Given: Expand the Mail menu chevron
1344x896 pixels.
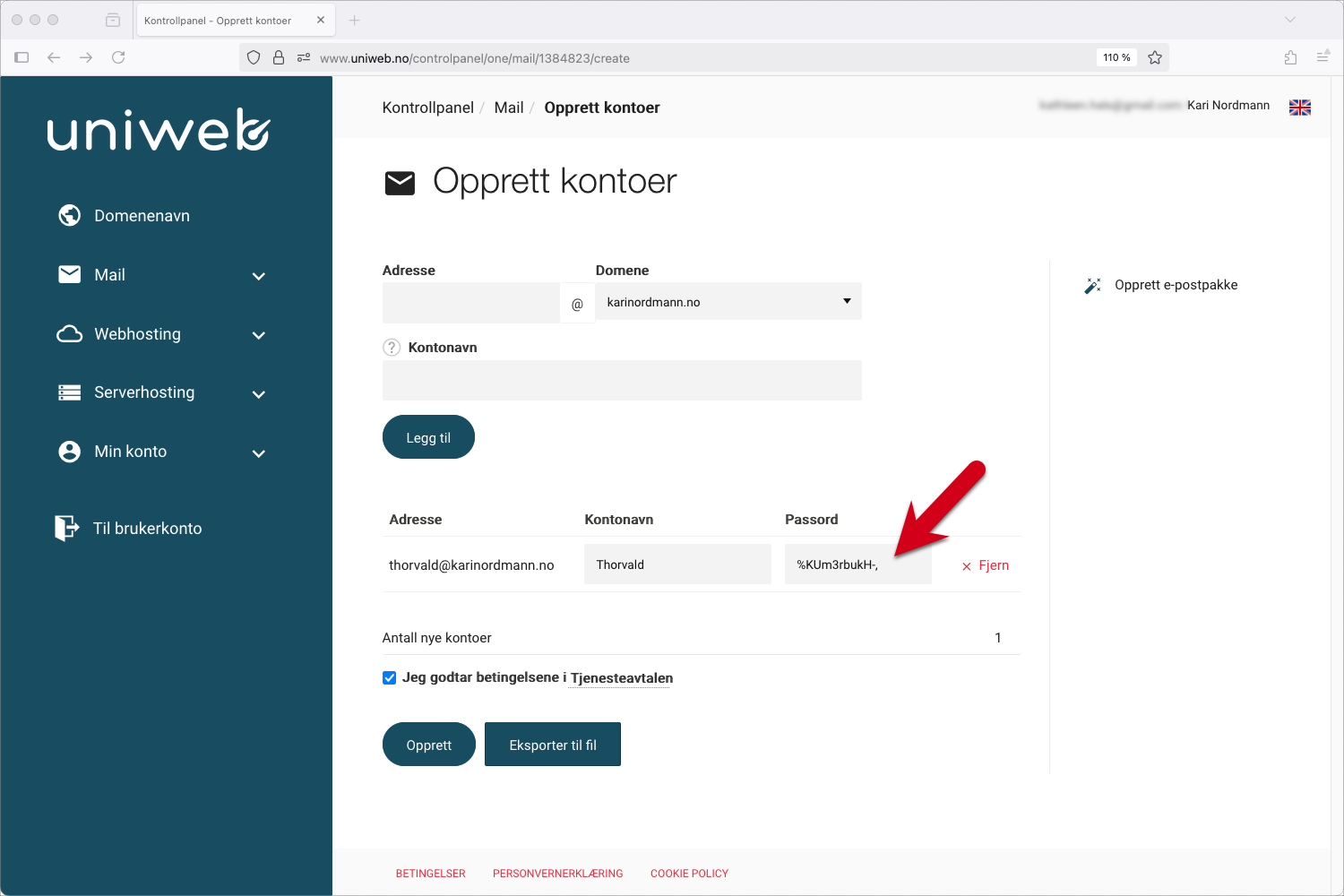Looking at the screenshot, I should coord(259,276).
